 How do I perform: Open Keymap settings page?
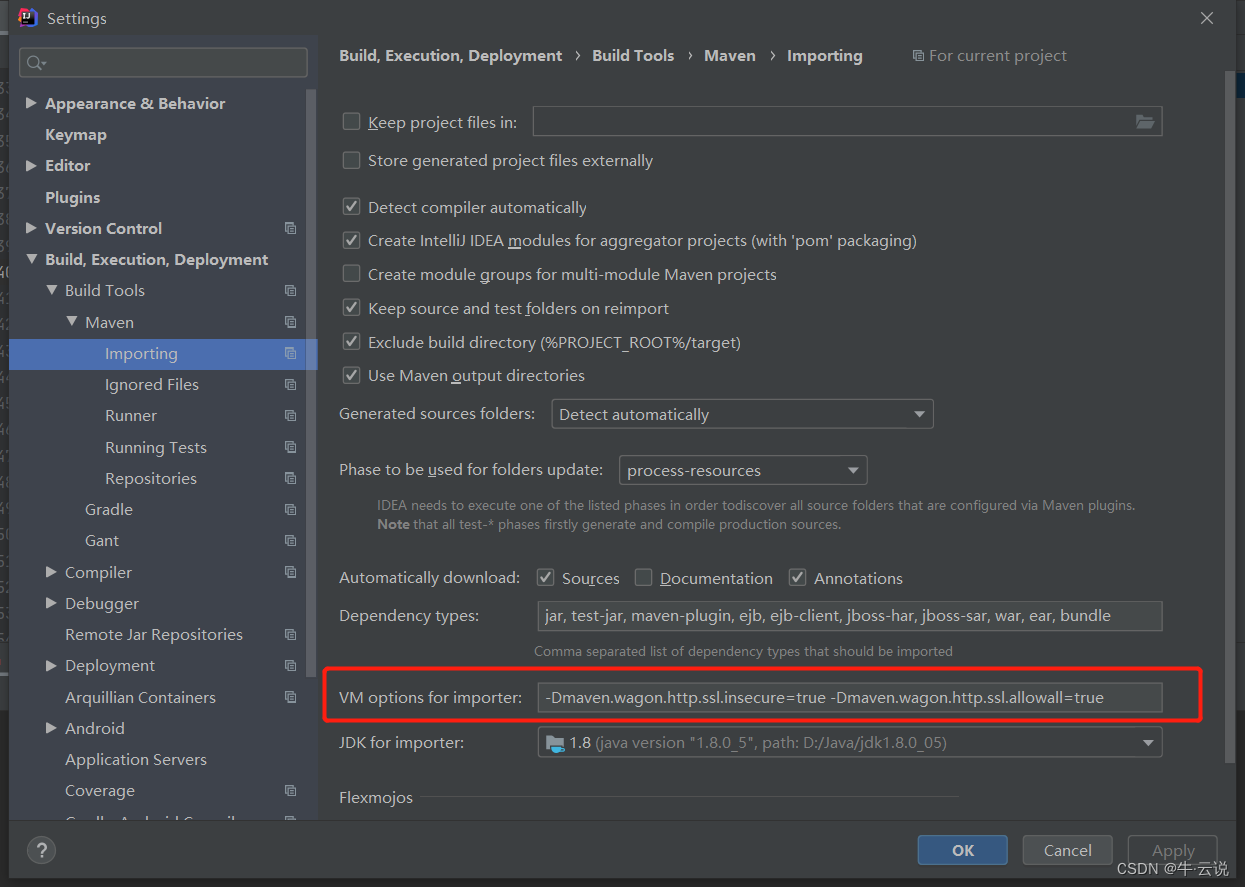(x=76, y=135)
